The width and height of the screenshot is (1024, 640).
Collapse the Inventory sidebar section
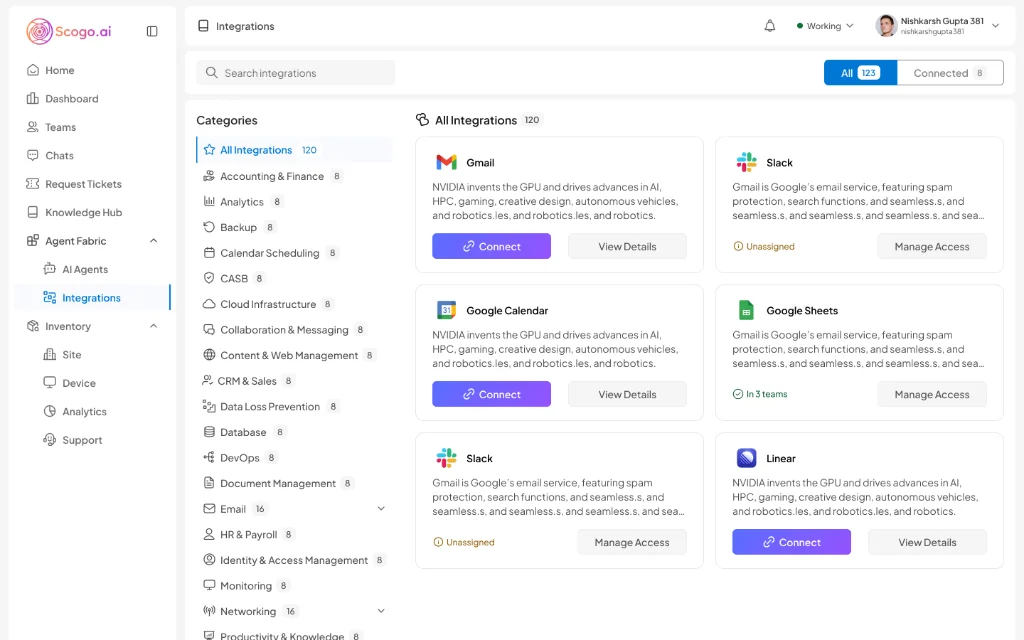click(x=154, y=326)
